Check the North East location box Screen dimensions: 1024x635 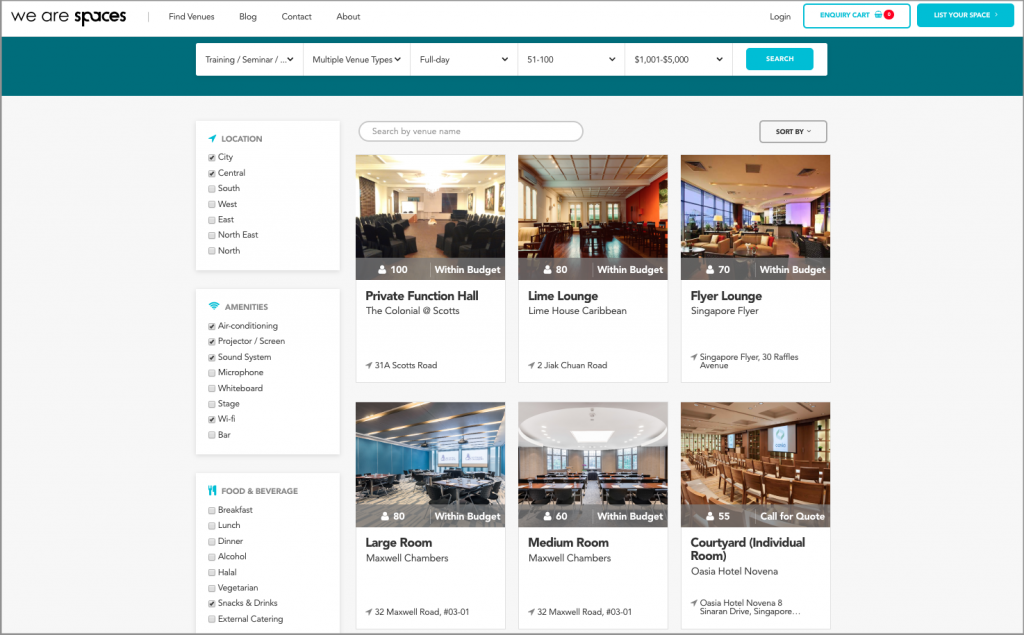point(212,235)
